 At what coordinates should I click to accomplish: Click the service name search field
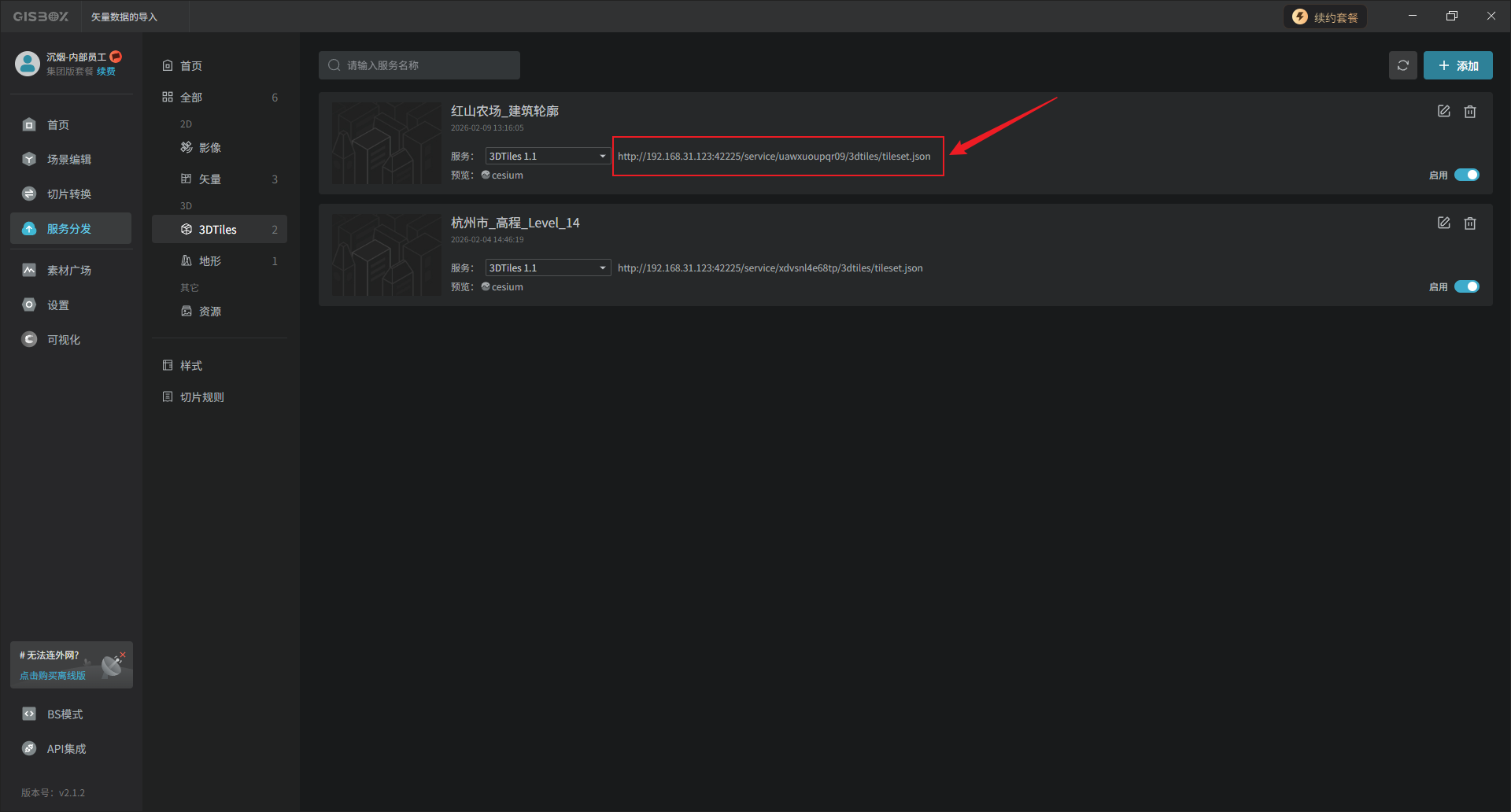coord(419,65)
